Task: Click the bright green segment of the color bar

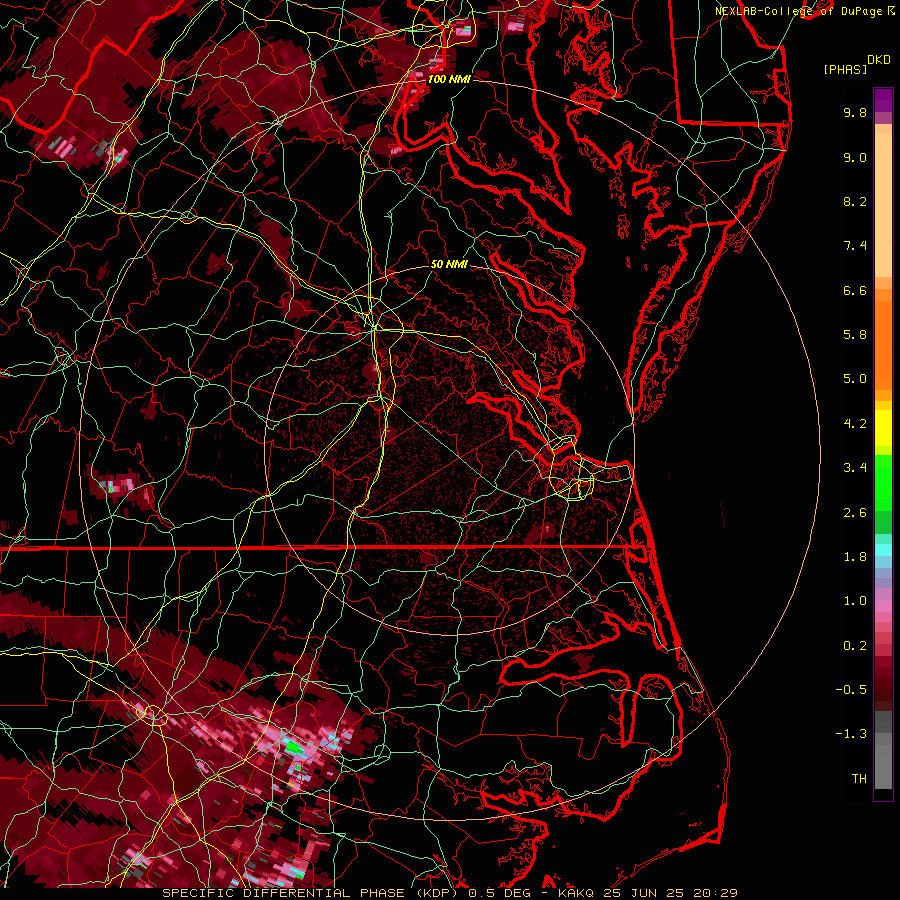Action: point(883,482)
